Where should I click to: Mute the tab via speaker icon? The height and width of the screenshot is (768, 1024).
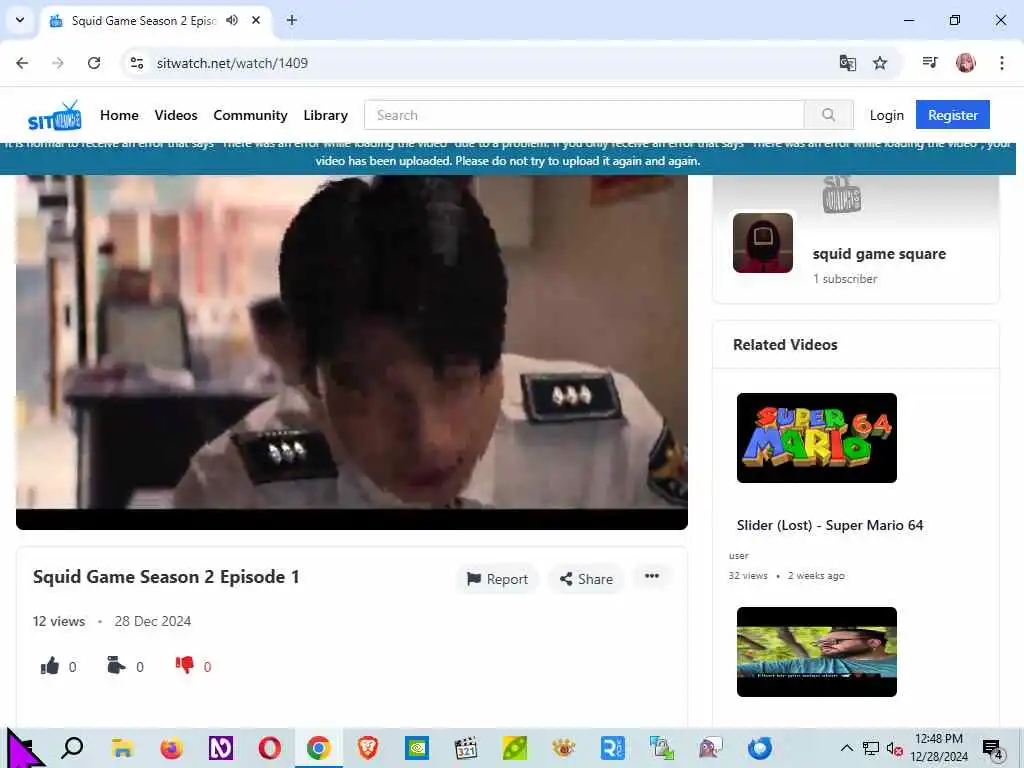pos(232,20)
